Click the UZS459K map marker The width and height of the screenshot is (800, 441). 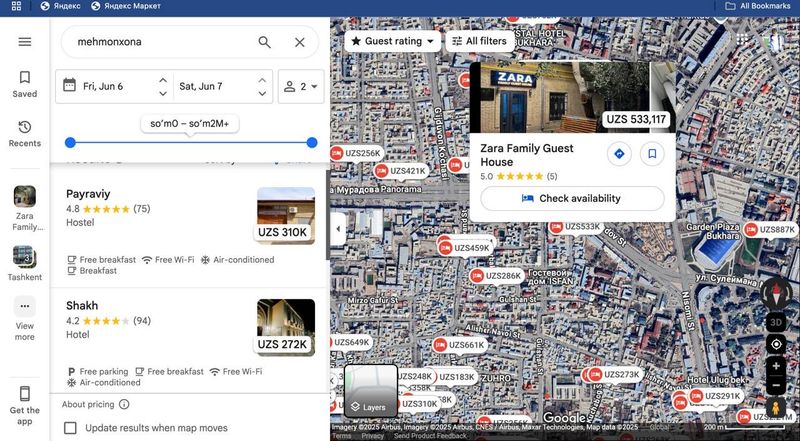coord(466,248)
